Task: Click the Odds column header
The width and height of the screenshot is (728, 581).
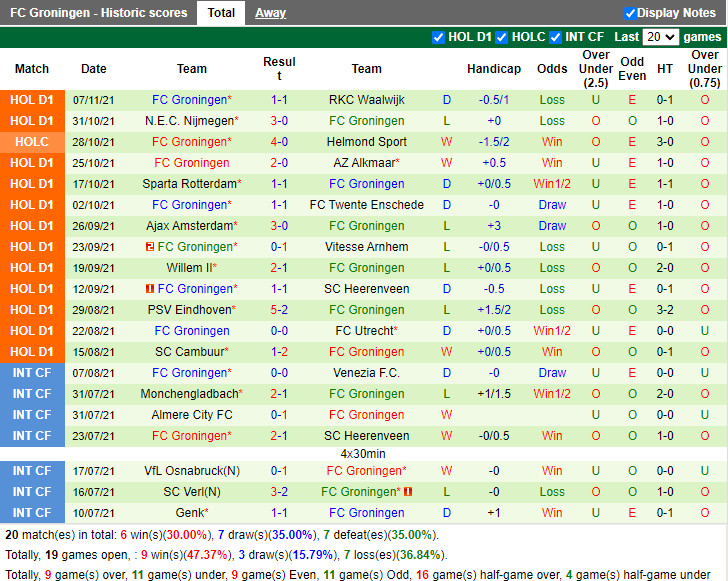Action: coord(552,69)
